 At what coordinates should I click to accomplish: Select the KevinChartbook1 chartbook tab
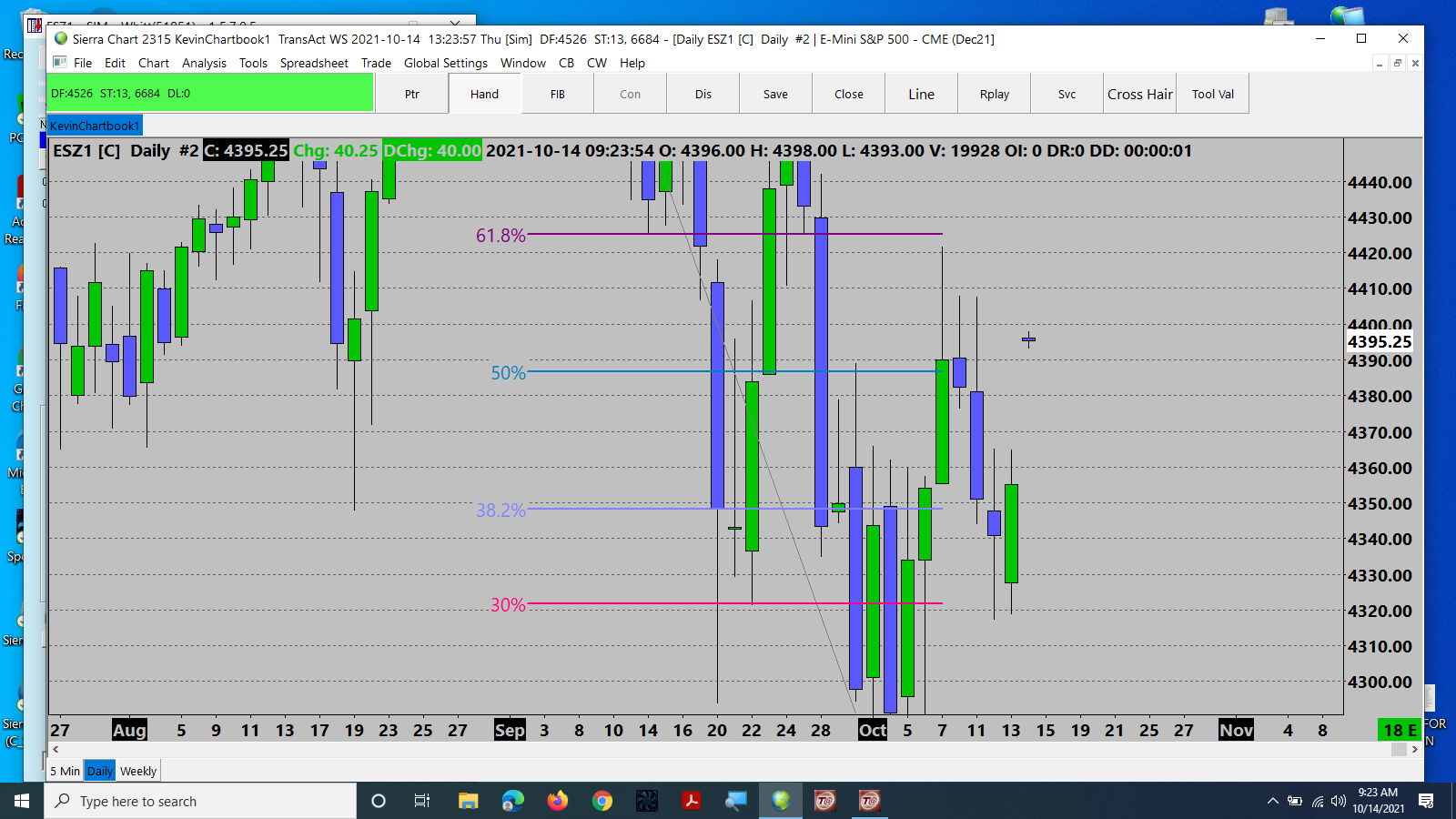click(95, 126)
